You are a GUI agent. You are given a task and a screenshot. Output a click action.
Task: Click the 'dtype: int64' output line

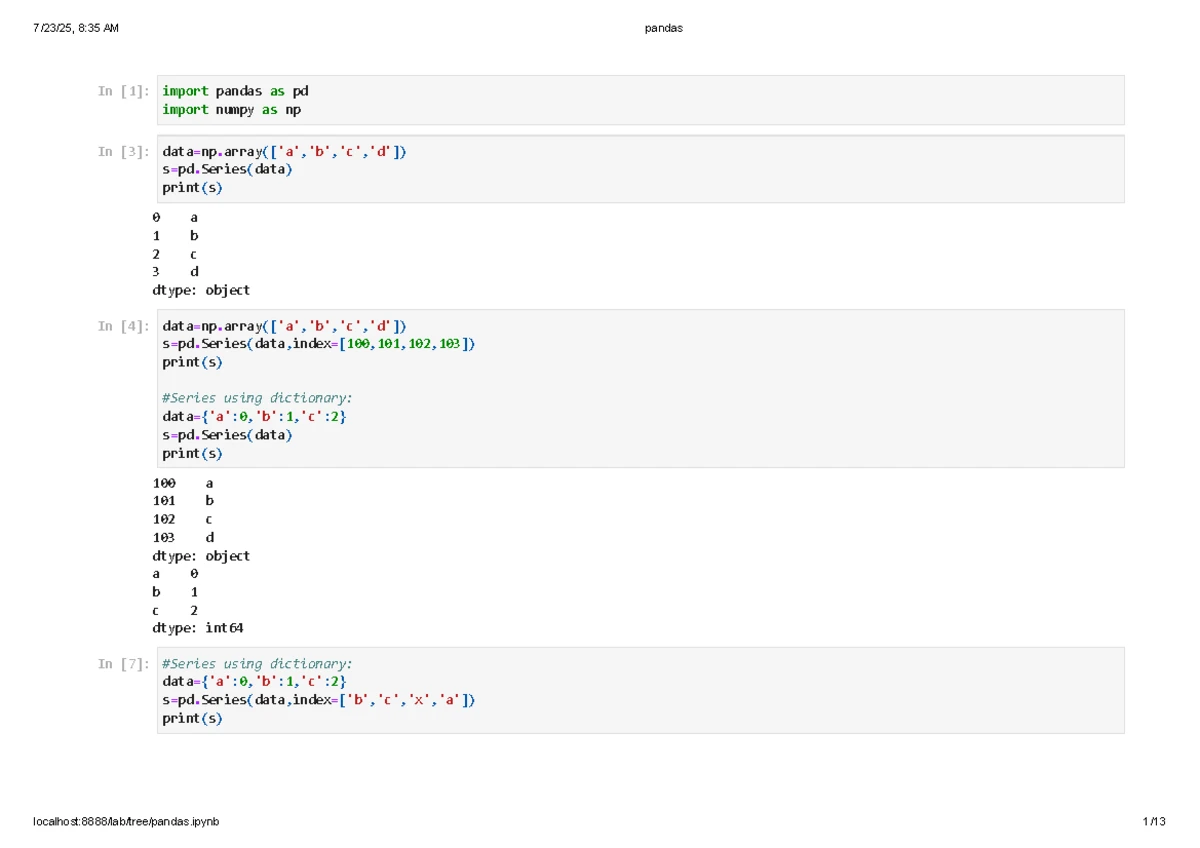pyautogui.click(x=198, y=628)
